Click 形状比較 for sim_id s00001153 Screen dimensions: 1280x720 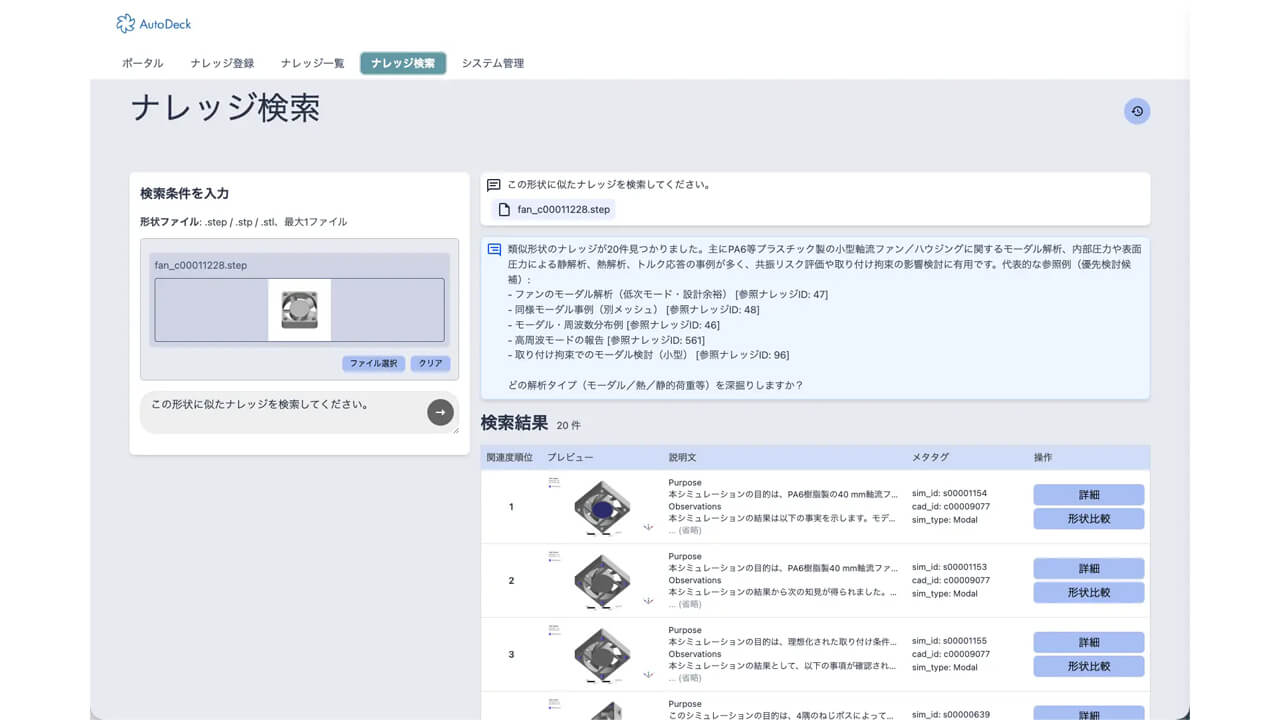coord(1089,593)
